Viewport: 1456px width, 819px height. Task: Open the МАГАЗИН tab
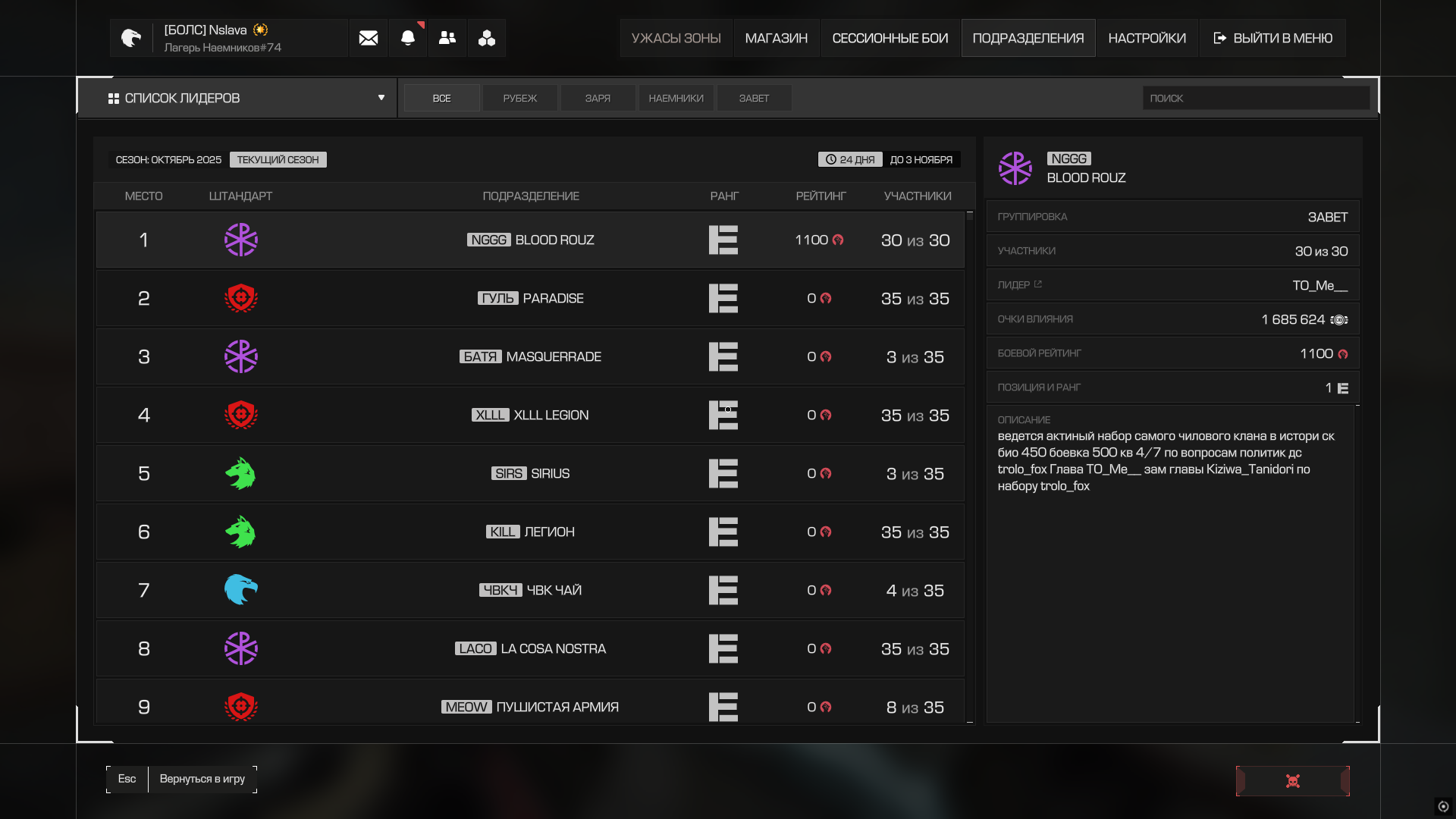[x=776, y=38]
